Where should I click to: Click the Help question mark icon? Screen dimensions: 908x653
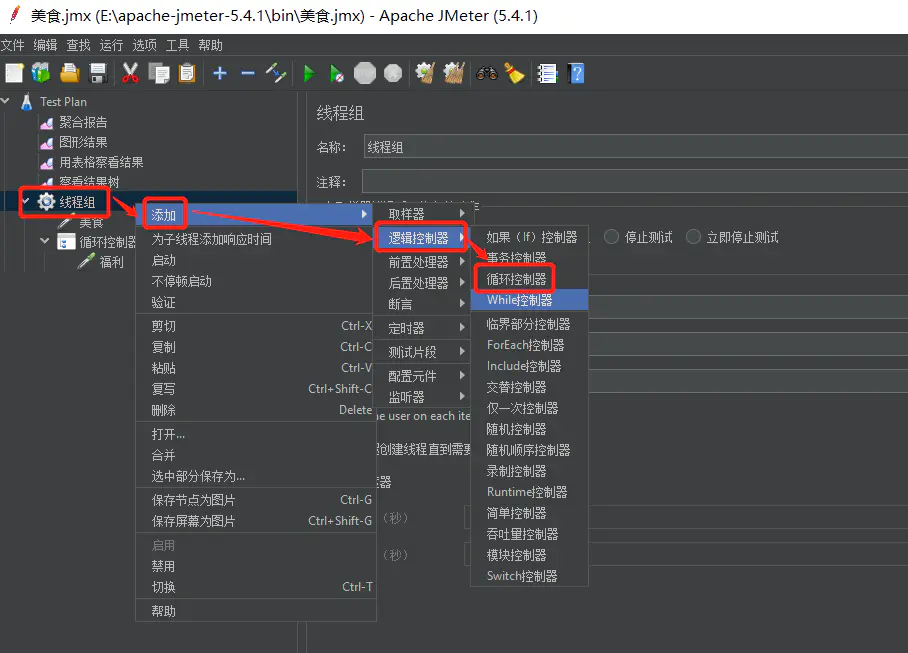tap(576, 74)
